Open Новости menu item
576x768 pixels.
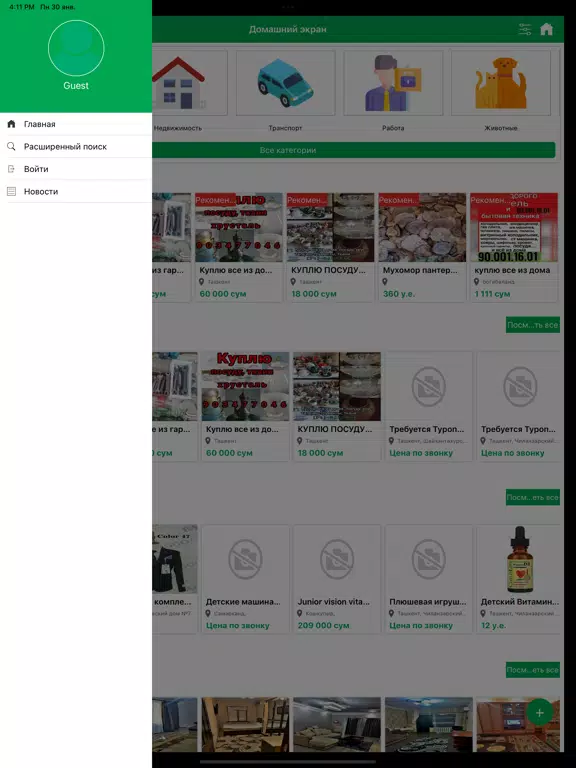pyautogui.click(x=76, y=192)
